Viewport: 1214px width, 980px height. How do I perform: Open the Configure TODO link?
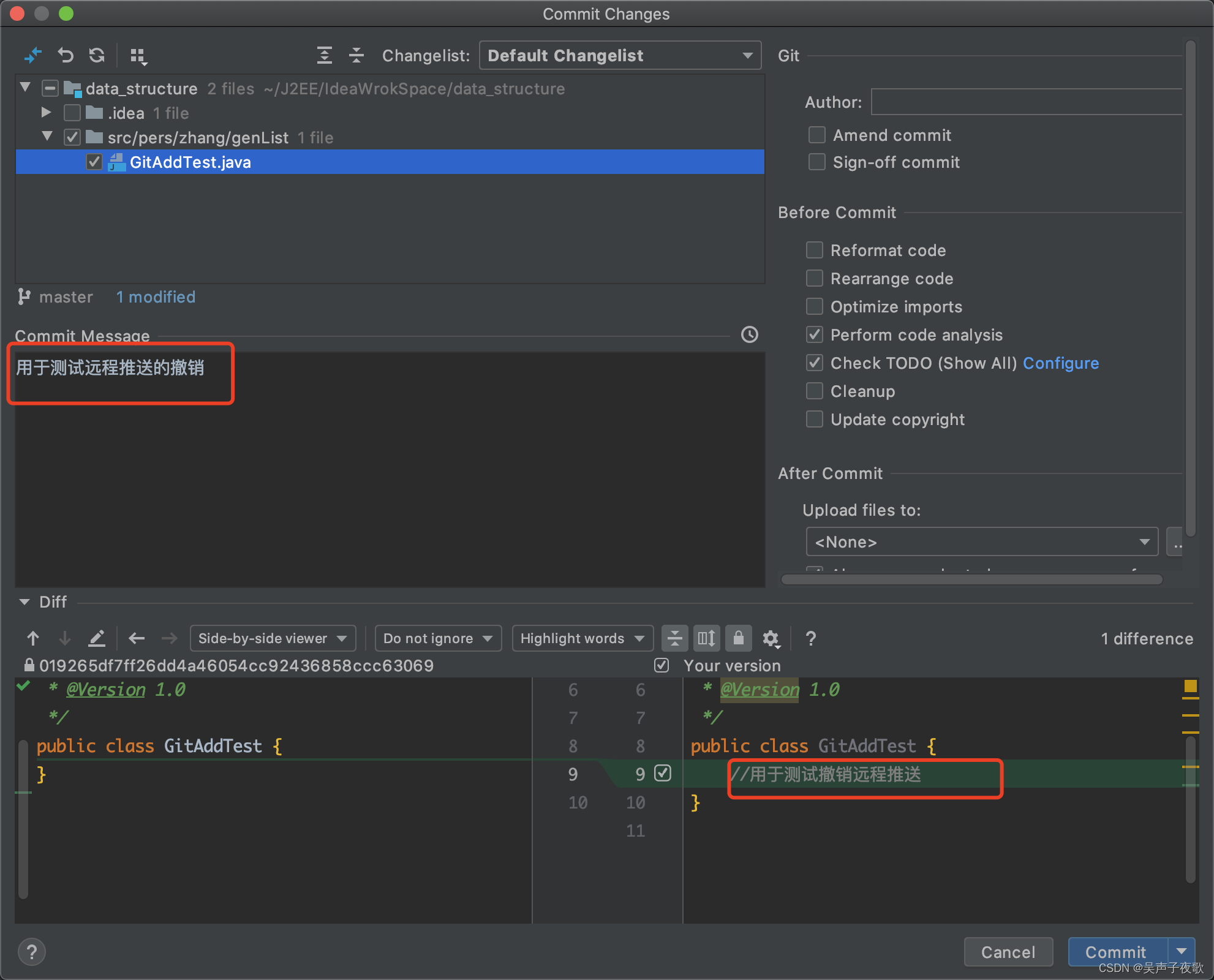(1061, 363)
